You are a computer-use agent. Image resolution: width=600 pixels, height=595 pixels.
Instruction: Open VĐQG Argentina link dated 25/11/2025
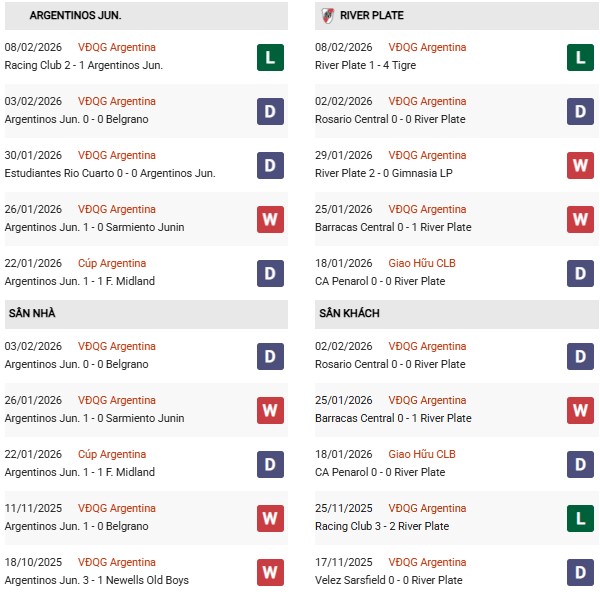click(x=428, y=508)
